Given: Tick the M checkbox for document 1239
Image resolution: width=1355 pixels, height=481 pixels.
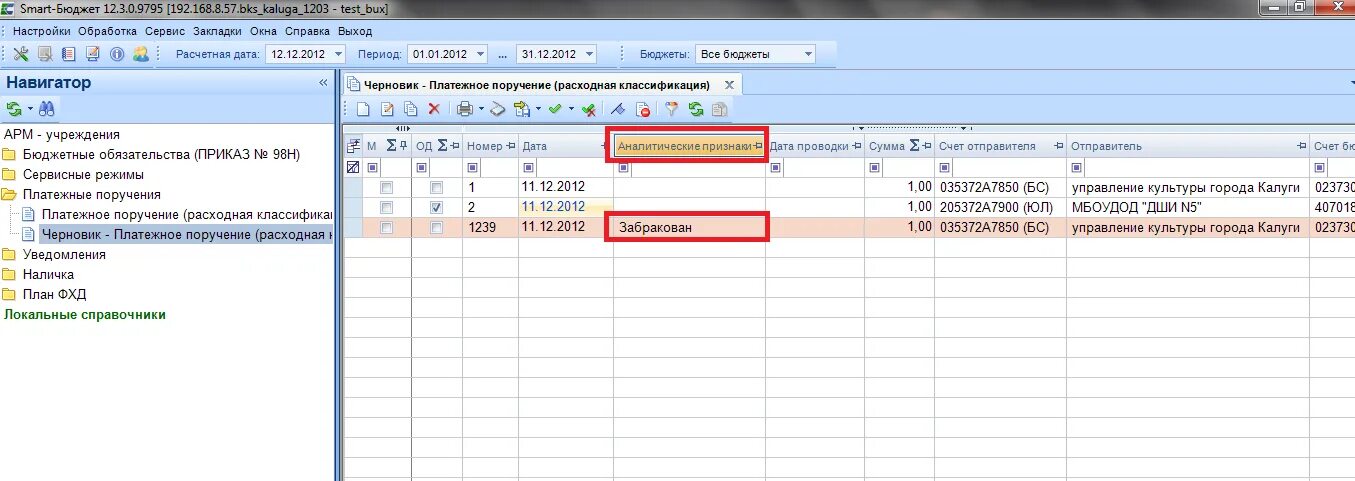Looking at the screenshot, I should 386,227.
